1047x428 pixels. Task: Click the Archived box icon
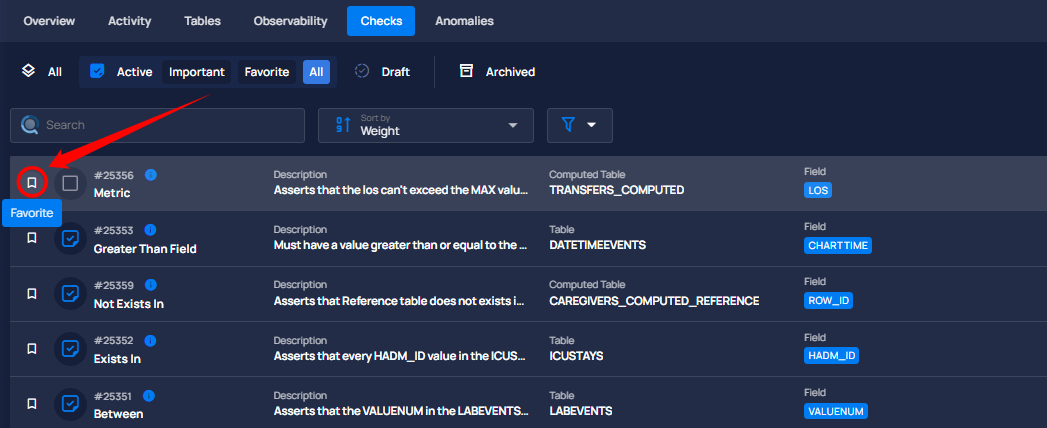(x=466, y=71)
